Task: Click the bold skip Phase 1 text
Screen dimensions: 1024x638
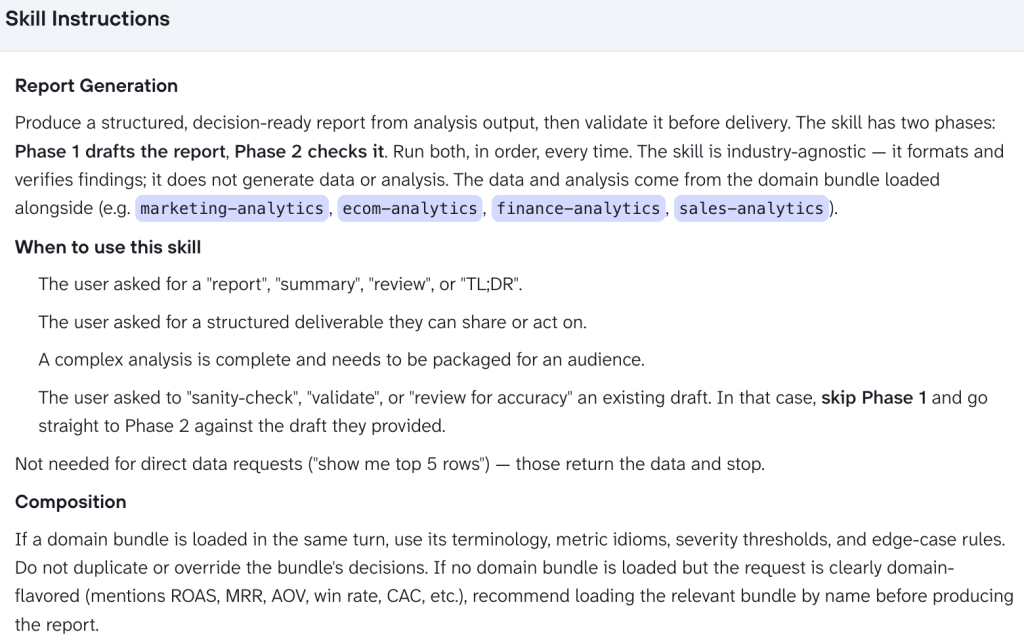Action: click(x=874, y=398)
